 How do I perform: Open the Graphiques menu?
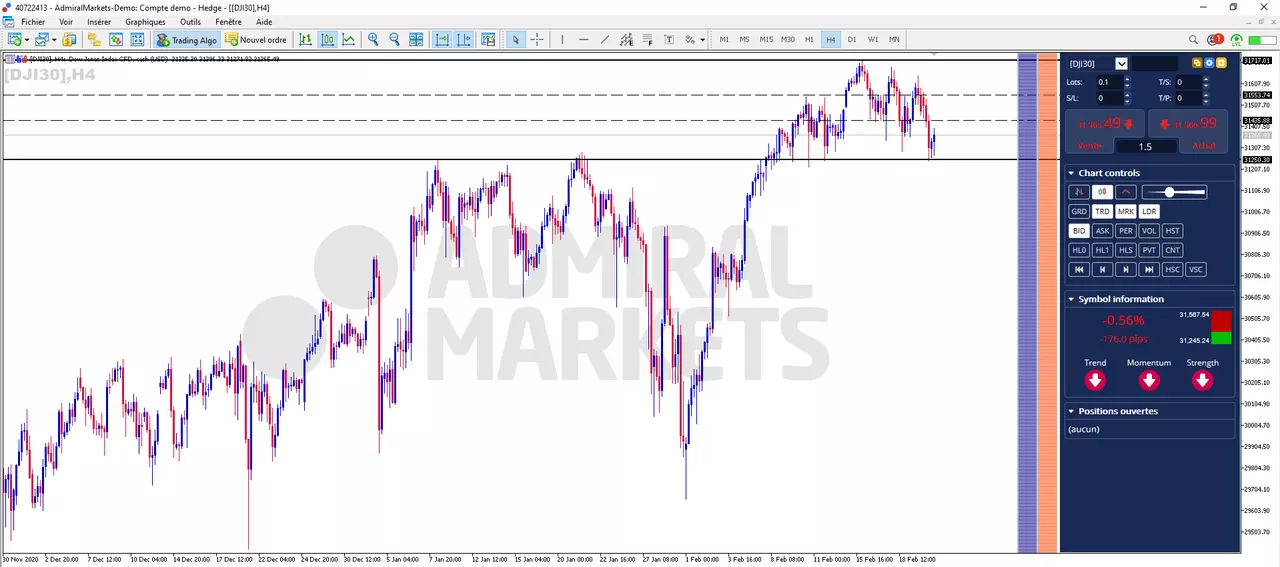tap(145, 21)
